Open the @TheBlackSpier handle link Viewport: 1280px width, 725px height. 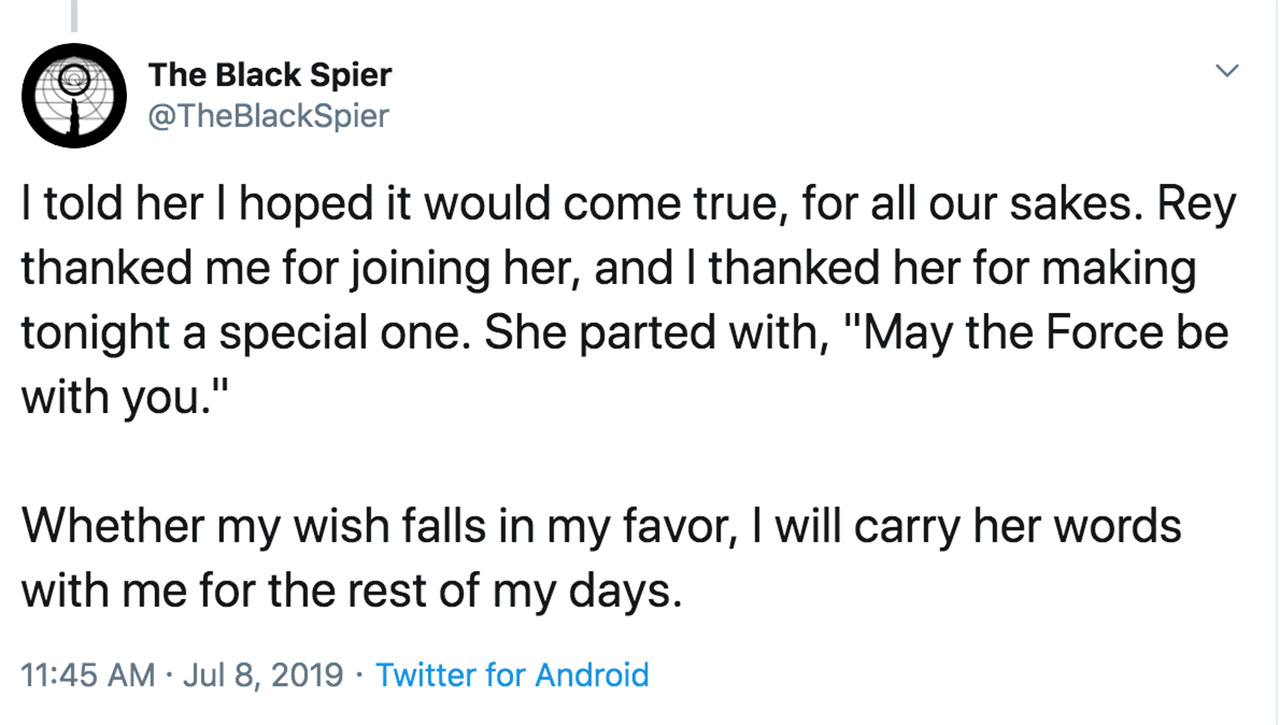(268, 116)
